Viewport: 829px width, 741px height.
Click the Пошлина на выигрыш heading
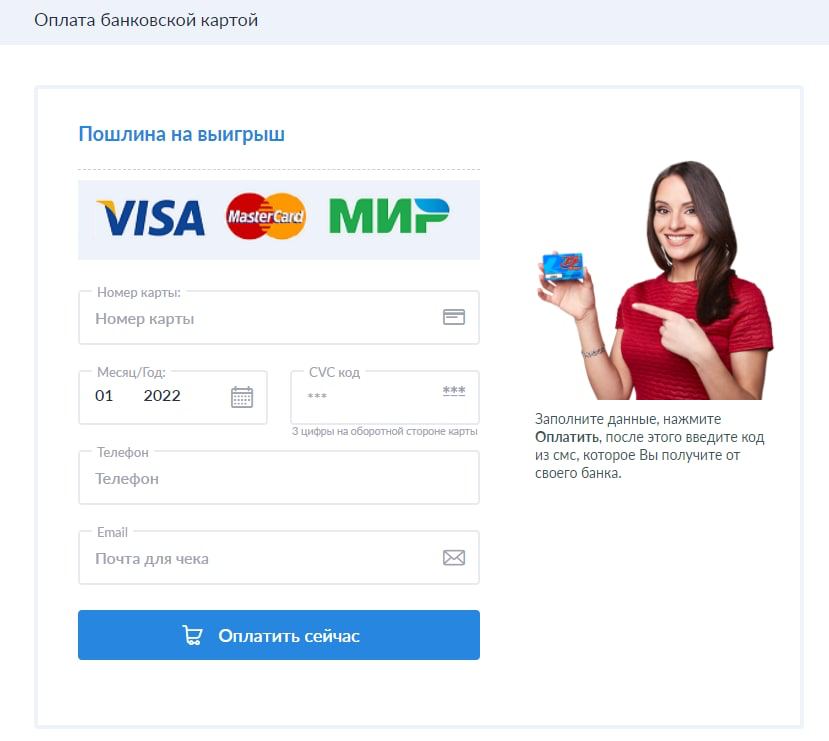coord(181,134)
